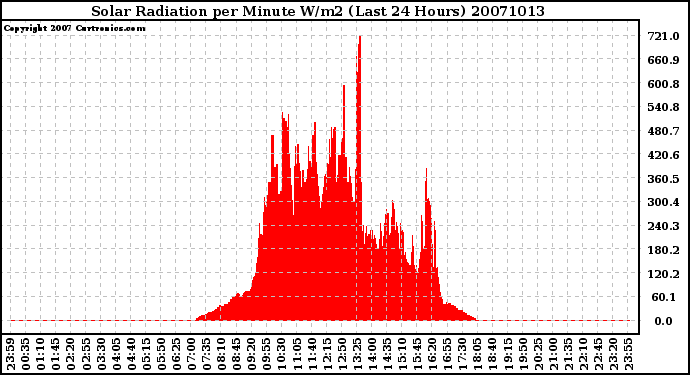The image size is (690, 375).
Task: Click the 12:15 time label
Action: coord(327,354)
